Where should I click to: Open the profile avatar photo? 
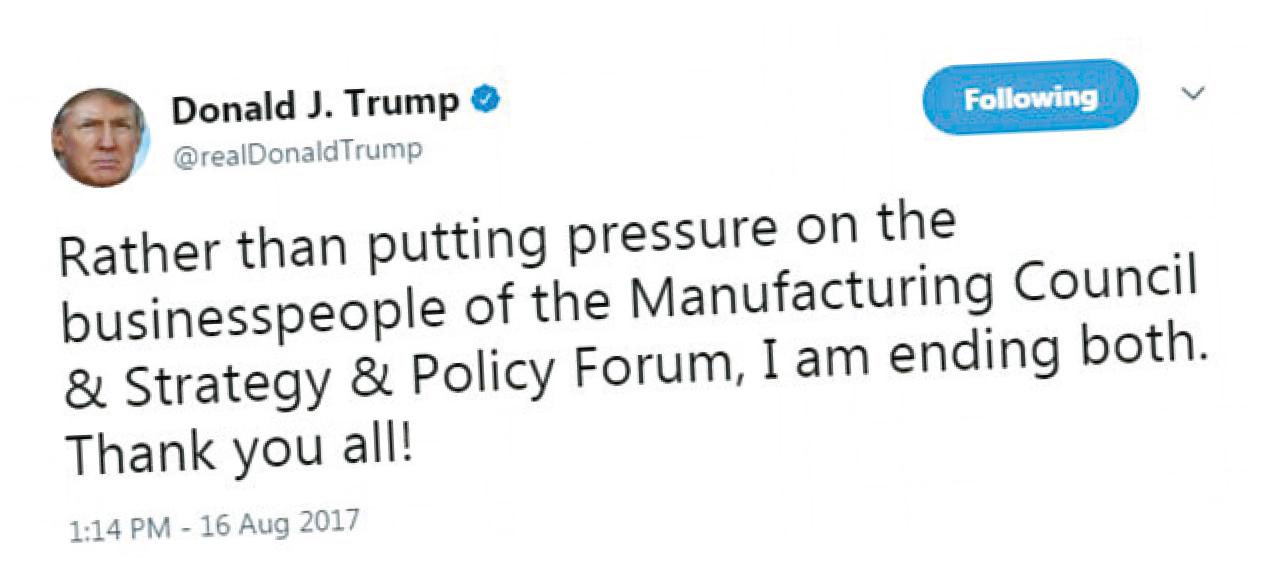(99, 135)
